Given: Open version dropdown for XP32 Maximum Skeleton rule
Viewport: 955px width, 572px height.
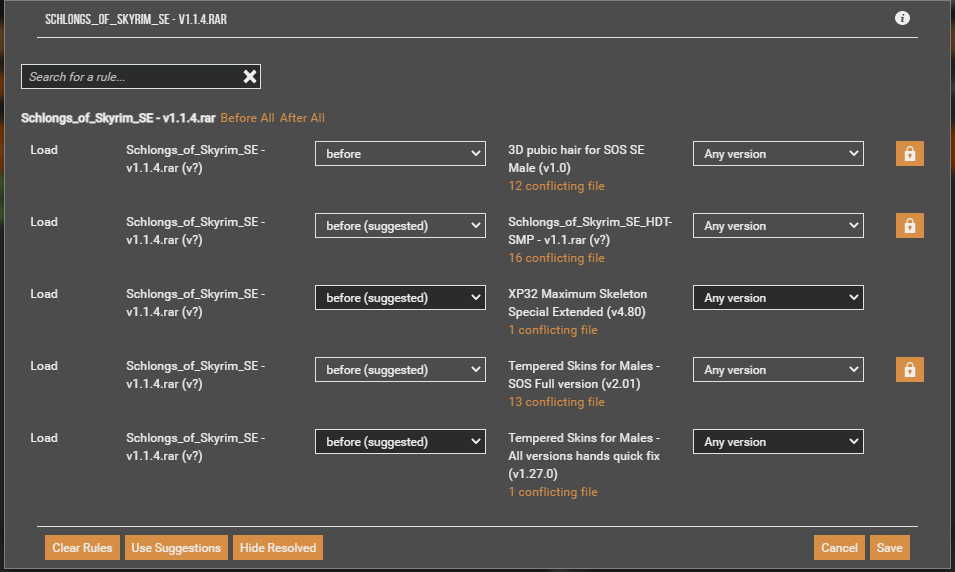Looking at the screenshot, I should click(778, 297).
